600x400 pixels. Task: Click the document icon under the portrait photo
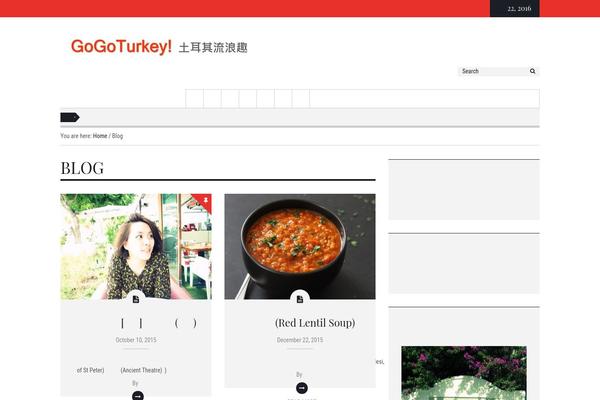pos(136,299)
